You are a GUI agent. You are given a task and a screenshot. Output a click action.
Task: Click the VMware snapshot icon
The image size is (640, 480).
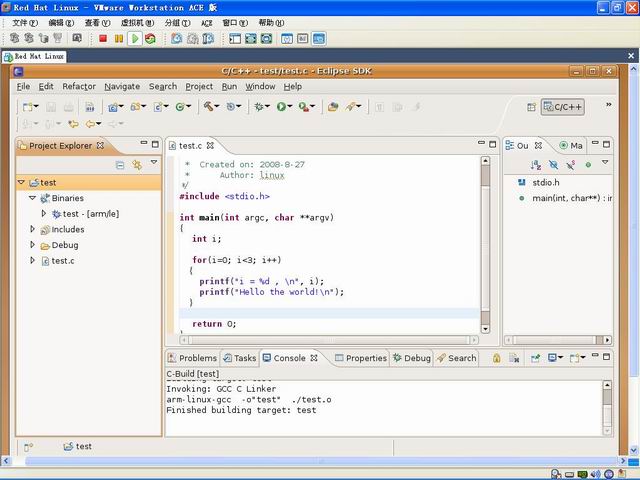[x=177, y=39]
